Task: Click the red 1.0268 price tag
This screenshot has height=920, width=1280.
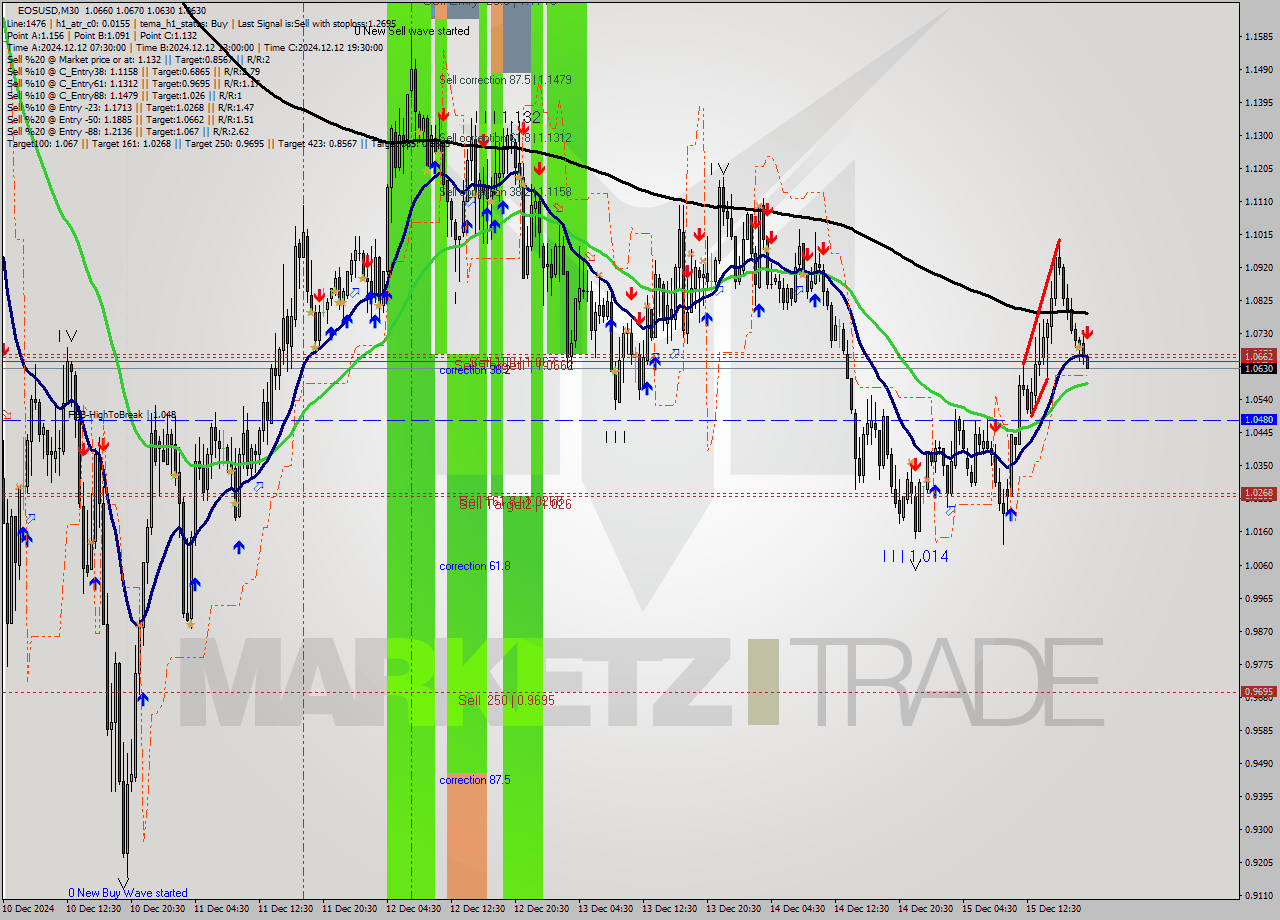Action: point(1258,494)
